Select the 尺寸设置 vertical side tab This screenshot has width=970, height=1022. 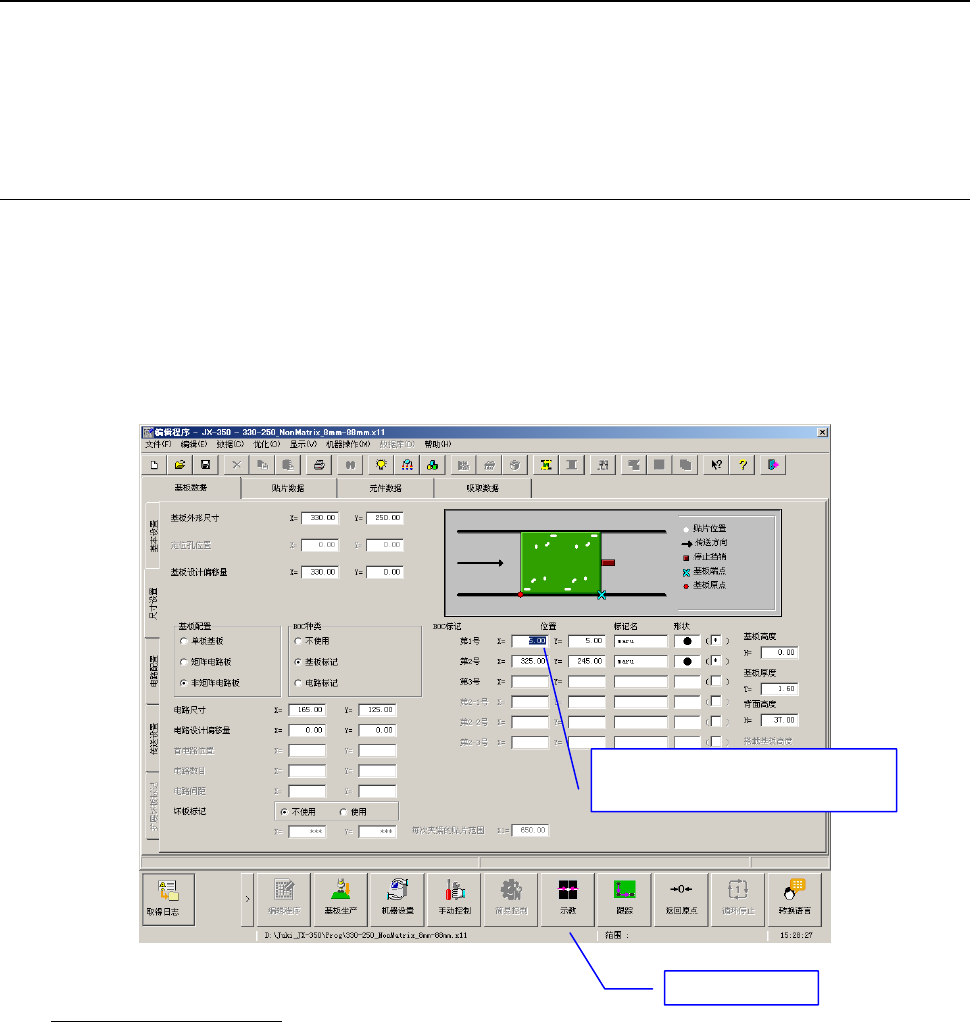(153, 604)
